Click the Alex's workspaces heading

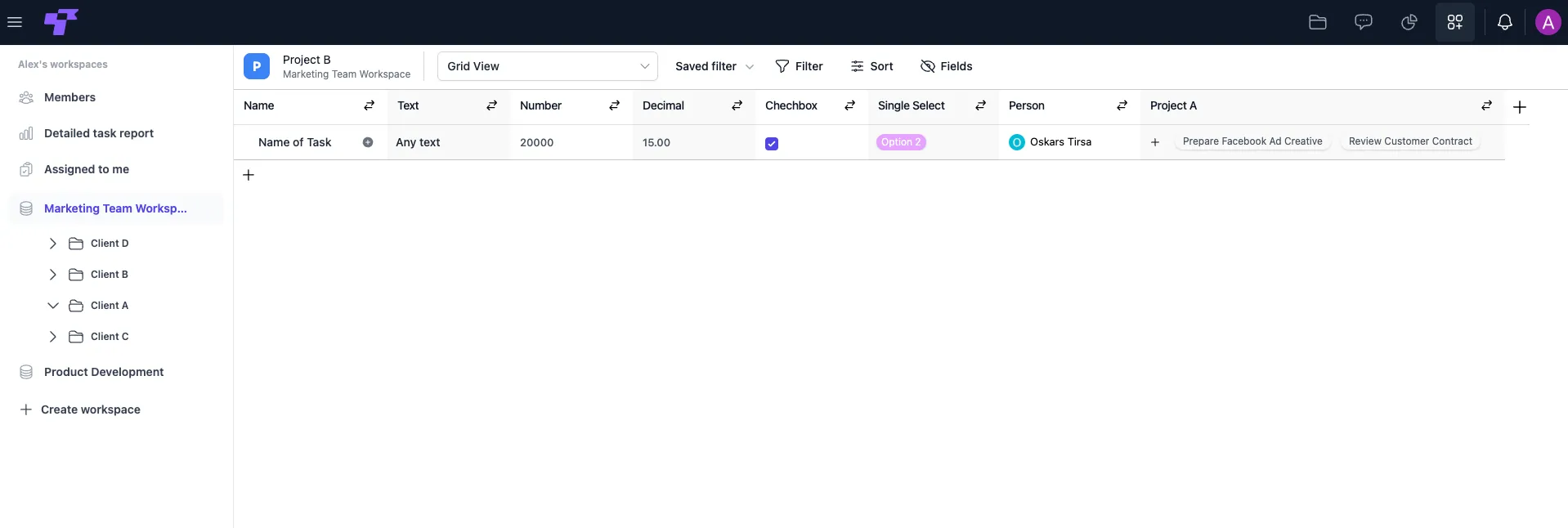(x=63, y=65)
